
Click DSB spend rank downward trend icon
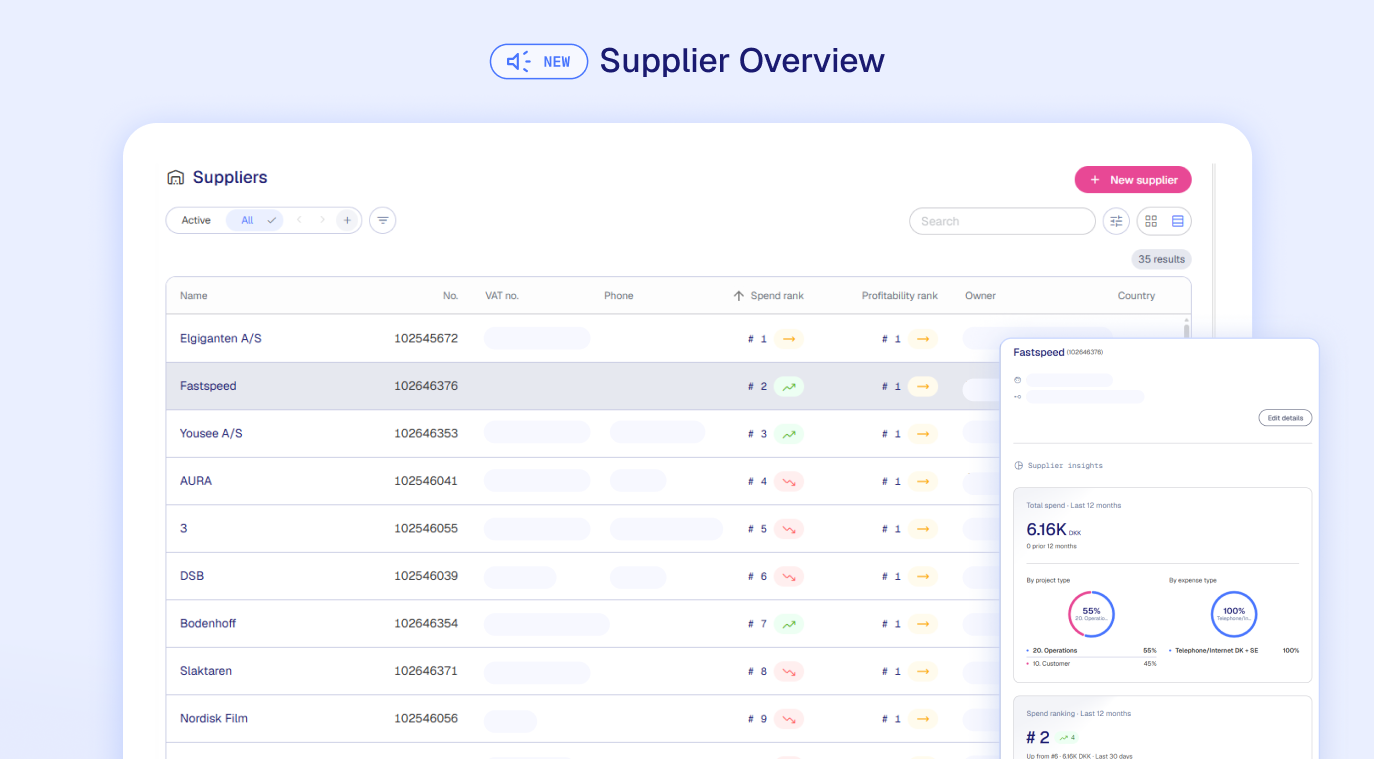pos(789,576)
